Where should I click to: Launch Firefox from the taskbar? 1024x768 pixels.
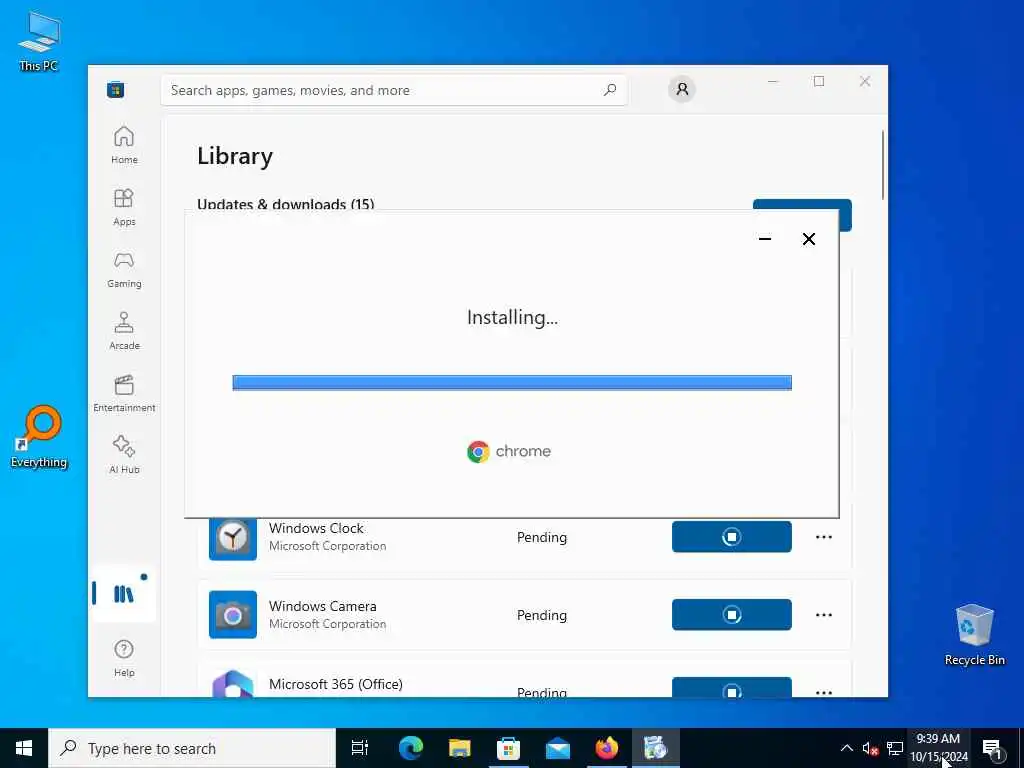click(x=607, y=748)
